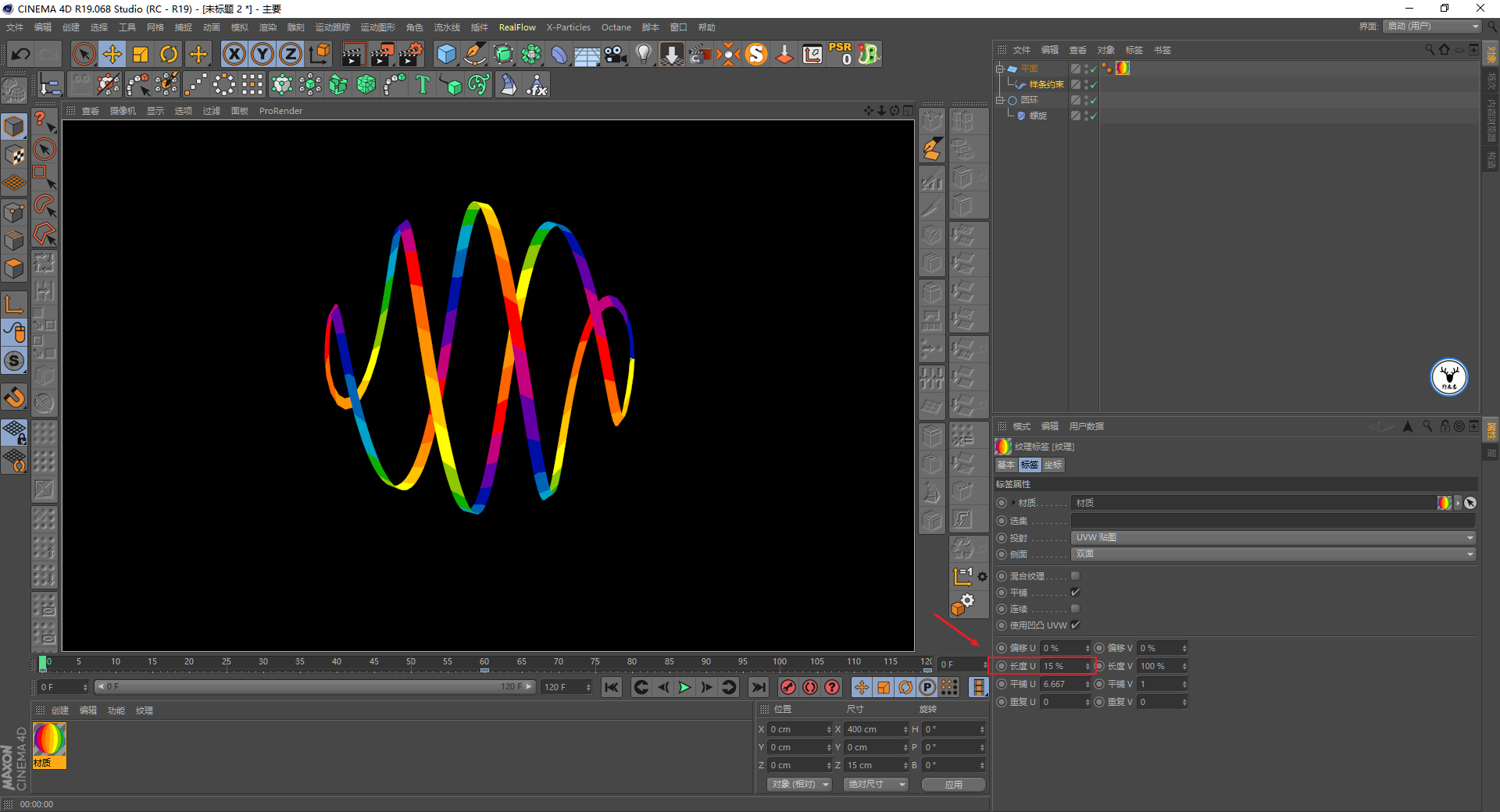The image size is (1500, 812).
Task: Toggle the X axis lock
Action: point(234,54)
